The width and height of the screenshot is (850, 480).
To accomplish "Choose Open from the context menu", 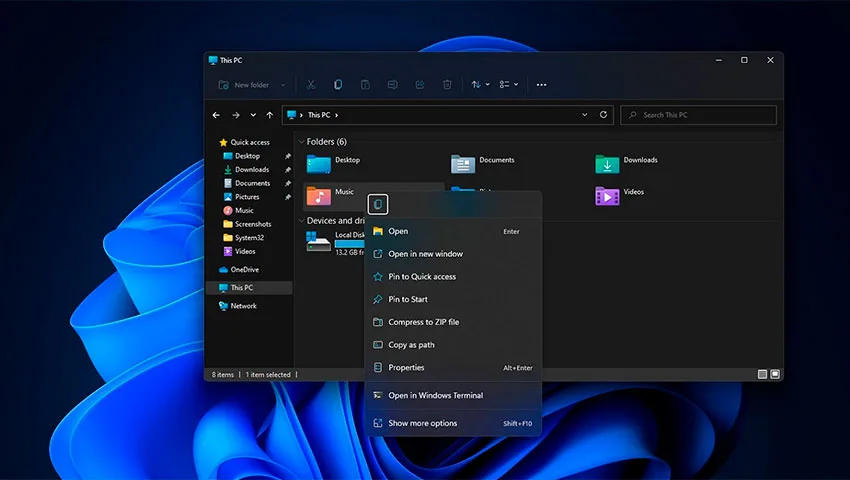I will click(453, 231).
